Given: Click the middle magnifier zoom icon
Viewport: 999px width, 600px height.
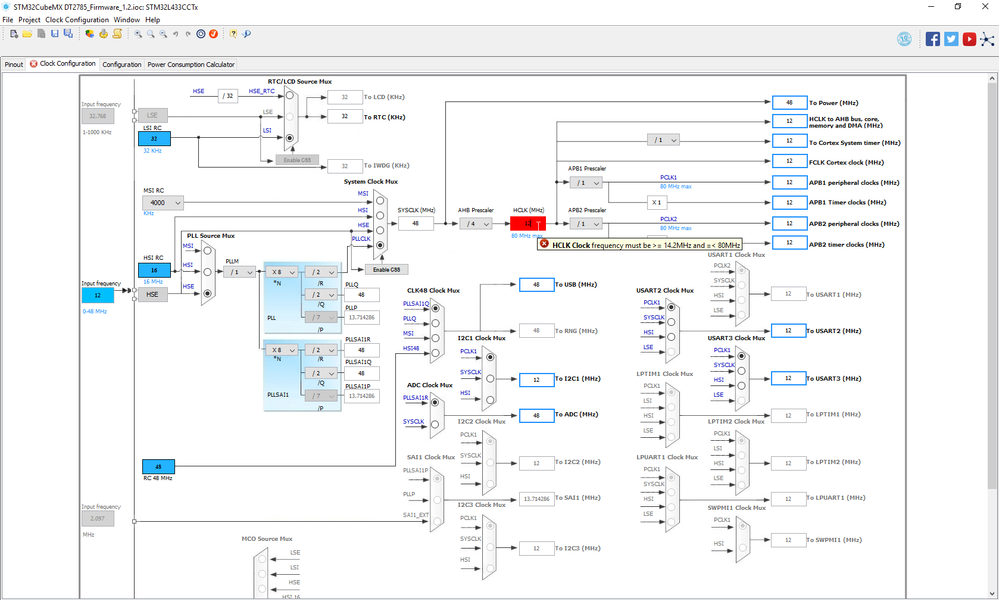Looking at the screenshot, I should click(150, 34).
